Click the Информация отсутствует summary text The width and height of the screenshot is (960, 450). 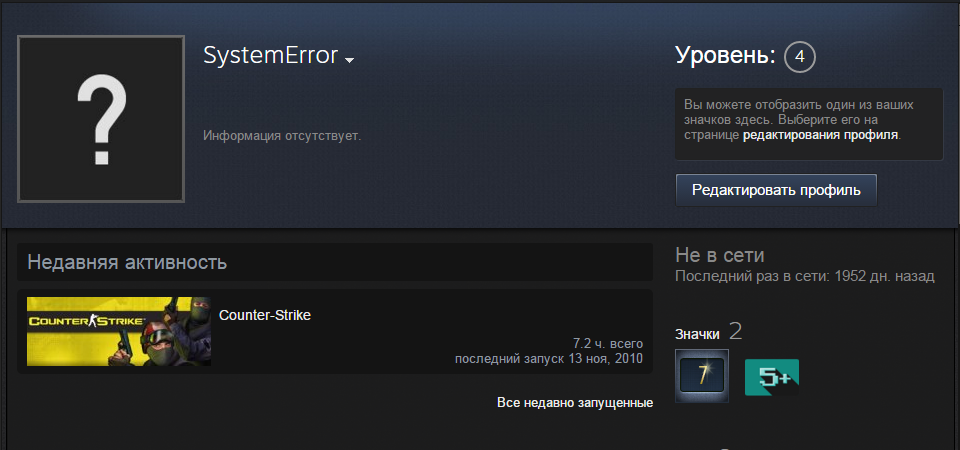tap(282, 135)
